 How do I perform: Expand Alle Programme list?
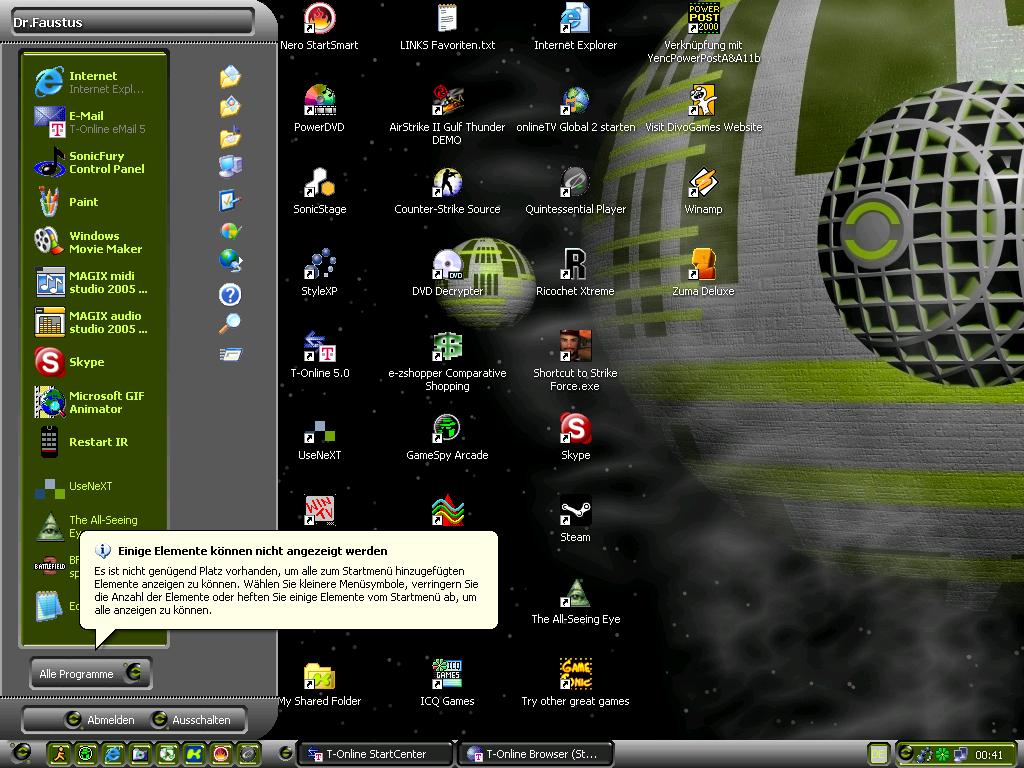point(90,674)
